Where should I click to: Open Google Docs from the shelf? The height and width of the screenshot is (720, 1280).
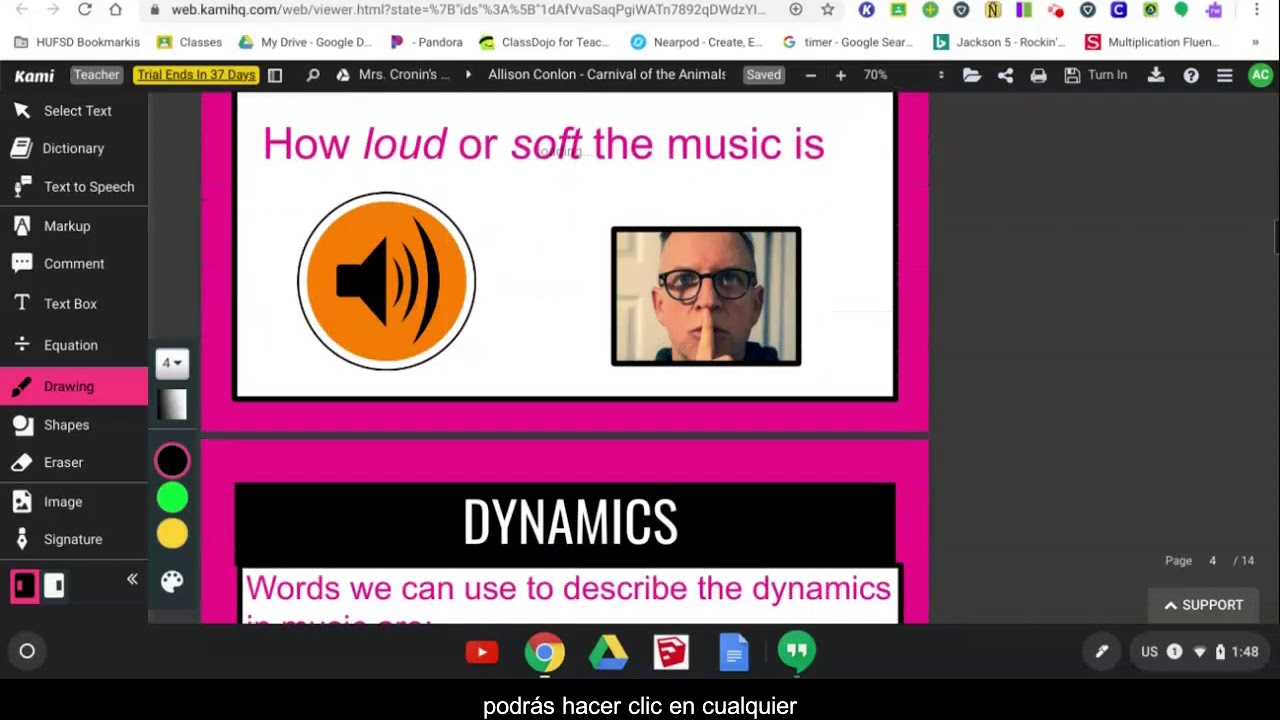(x=734, y=653)
